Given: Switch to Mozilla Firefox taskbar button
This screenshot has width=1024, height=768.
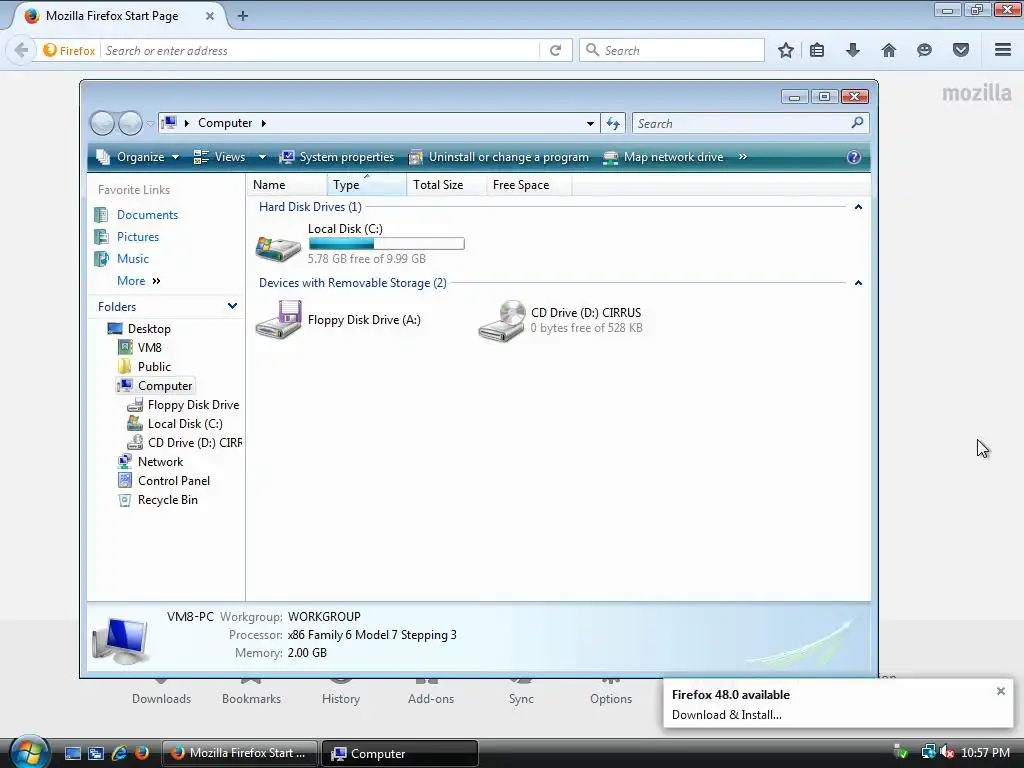Looking at the screenshot, I should point(239,753).
